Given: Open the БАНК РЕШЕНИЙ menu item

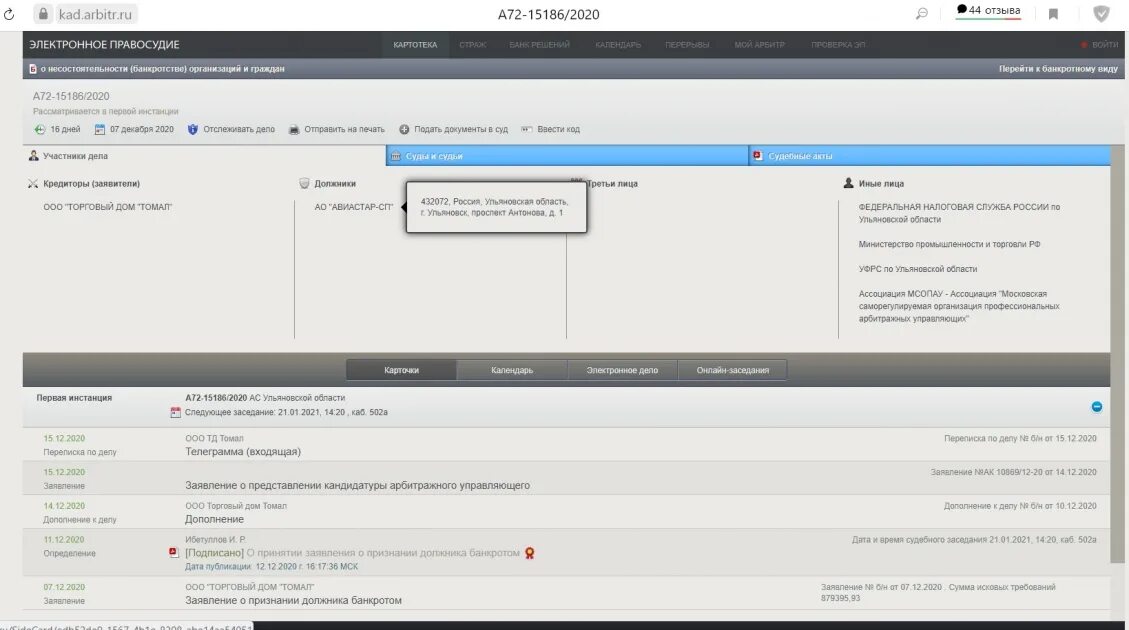Looking at the screenshot, I should pyautogui.click(x=539, y=45).
